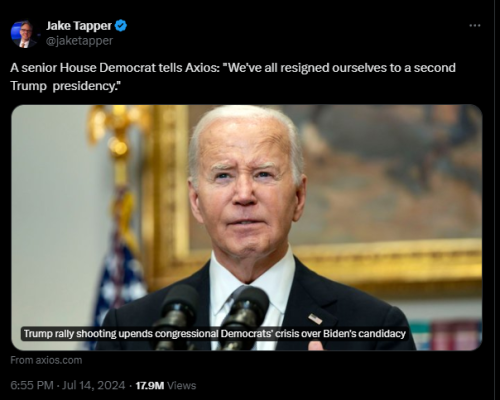Follow the From axios.com source link
This screenshot has width=500, height=400.
pos(46,360)
